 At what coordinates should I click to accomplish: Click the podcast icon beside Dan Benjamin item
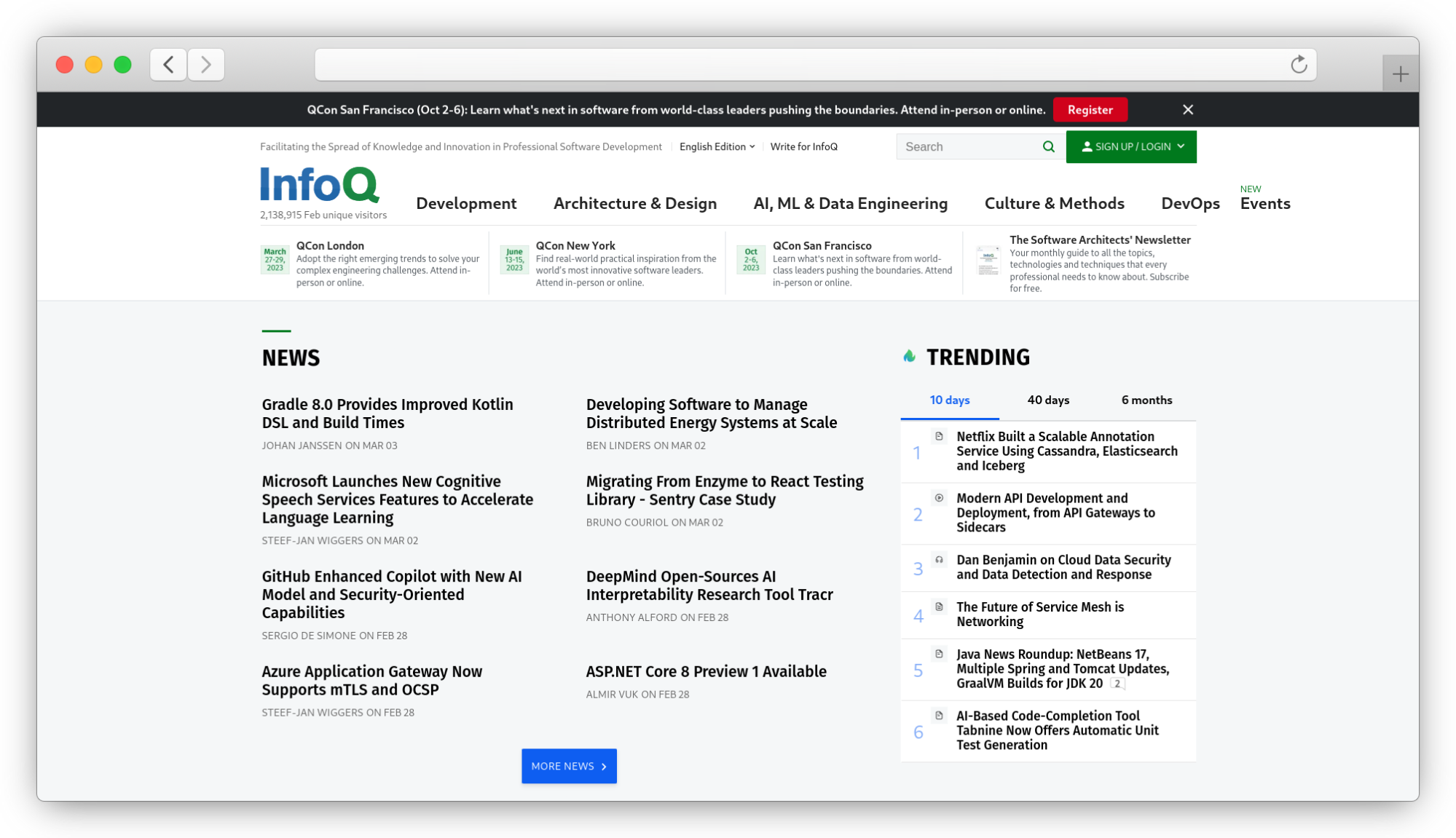coord(939,561)
